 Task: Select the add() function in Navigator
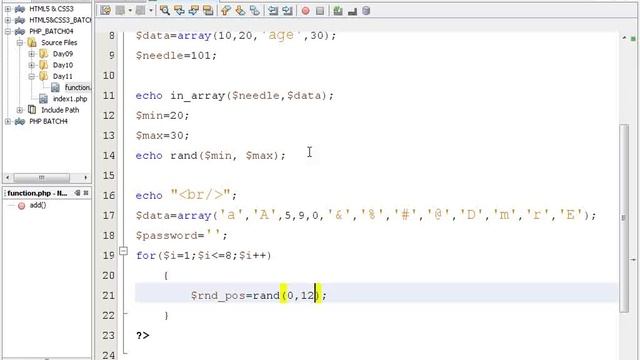pyautogui.click(x=38, y=205)
